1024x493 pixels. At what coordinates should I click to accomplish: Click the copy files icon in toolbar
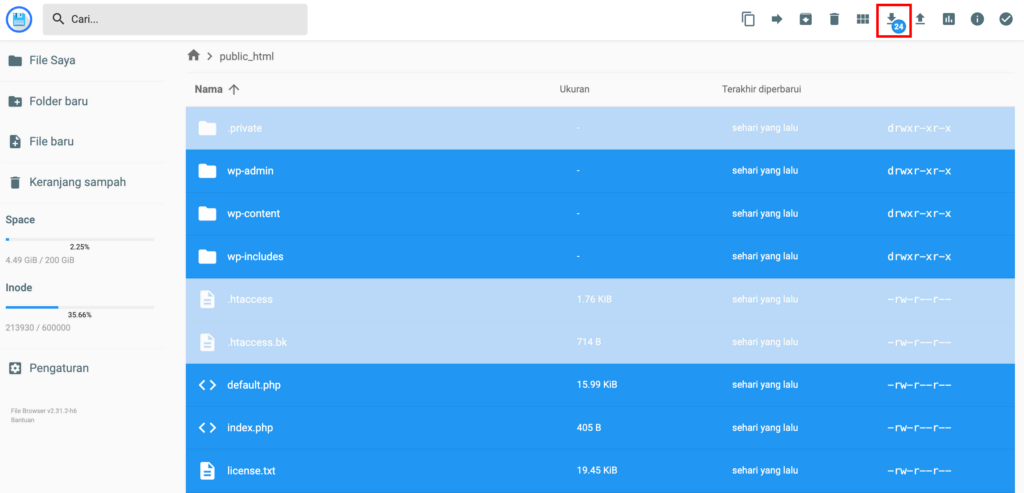tap(748, 19)
